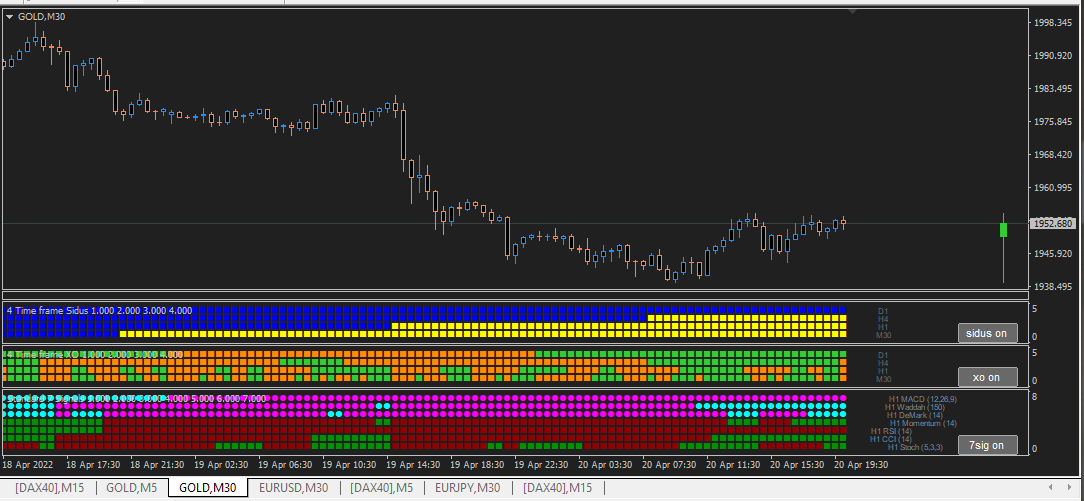The height and width of the screenshot is (501, 1084).
Task: Click the 20 Apr 11:30 time label
Action: tap(734, 465)
